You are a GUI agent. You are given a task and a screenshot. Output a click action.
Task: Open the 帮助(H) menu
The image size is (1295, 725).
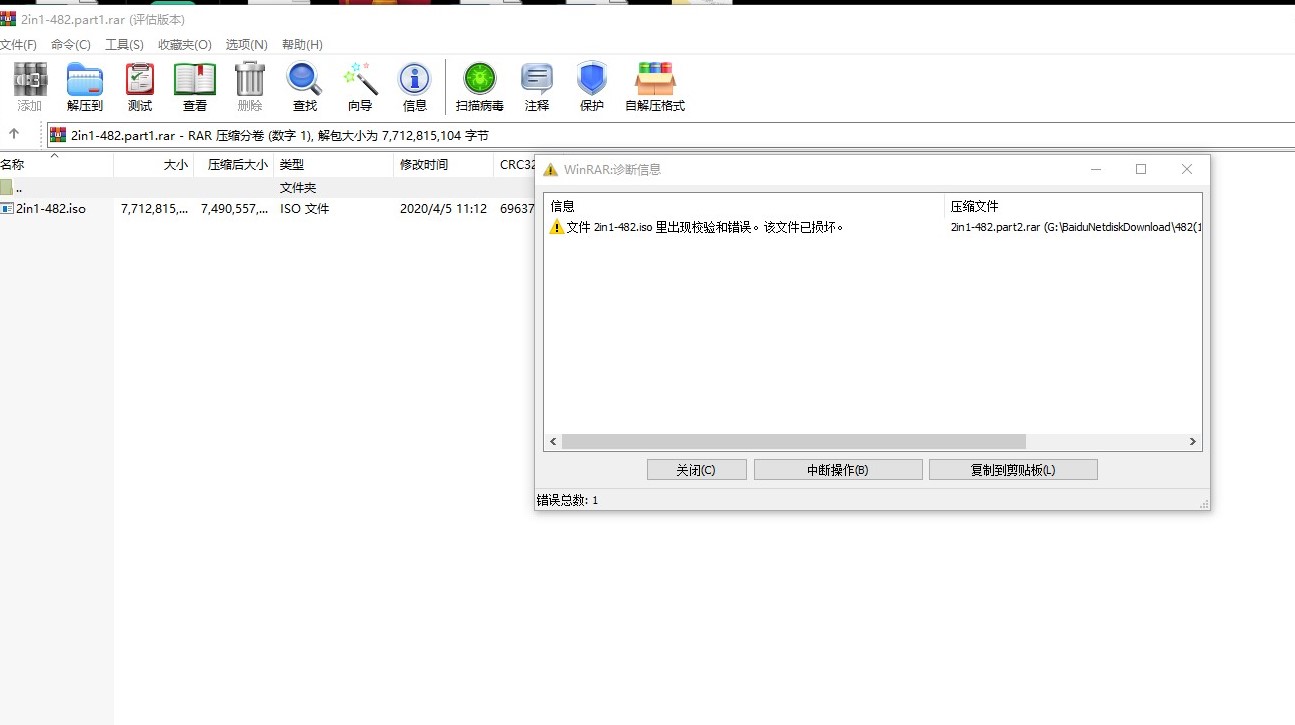pos(302,45)
